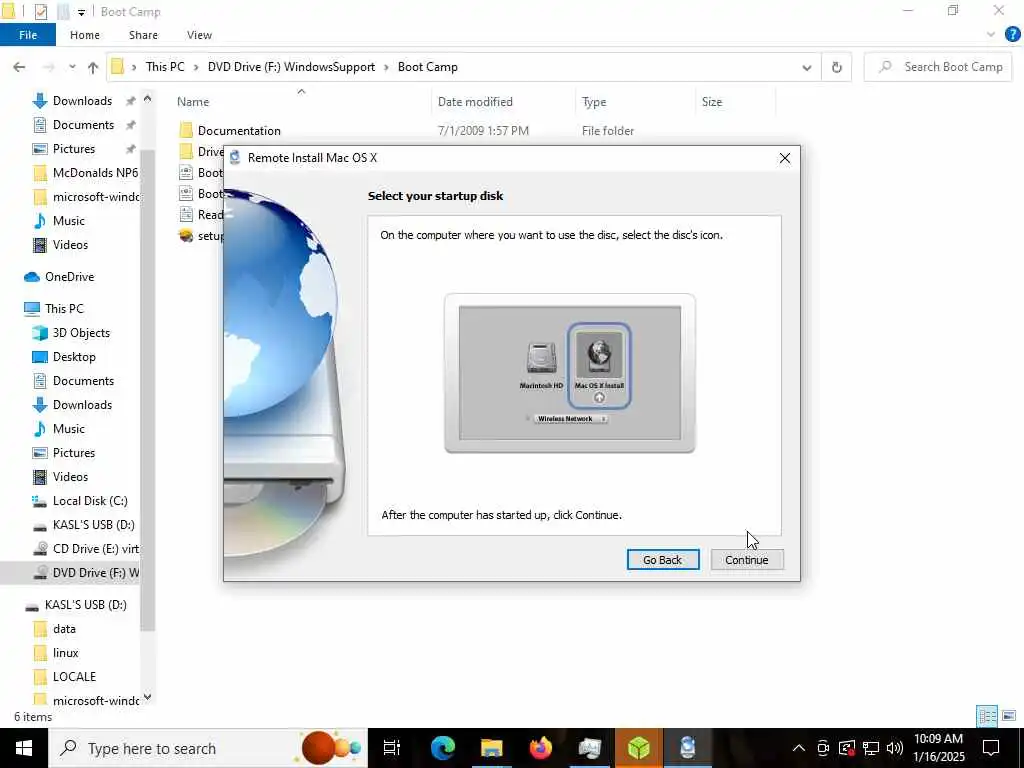Open the recent locations dropdown arrow
The width and height of the screenshot is (1024, 768).
72,67
